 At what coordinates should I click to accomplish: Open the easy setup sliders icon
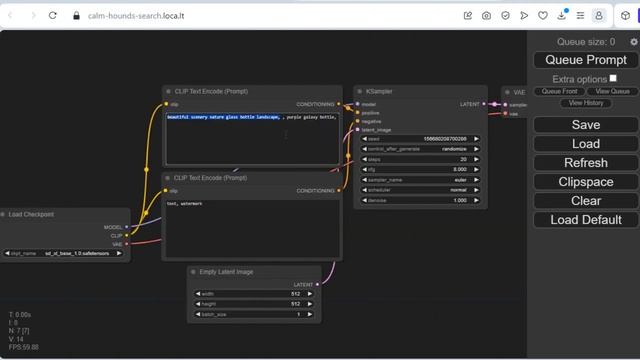pyautogui.click(x=580, y=16)
